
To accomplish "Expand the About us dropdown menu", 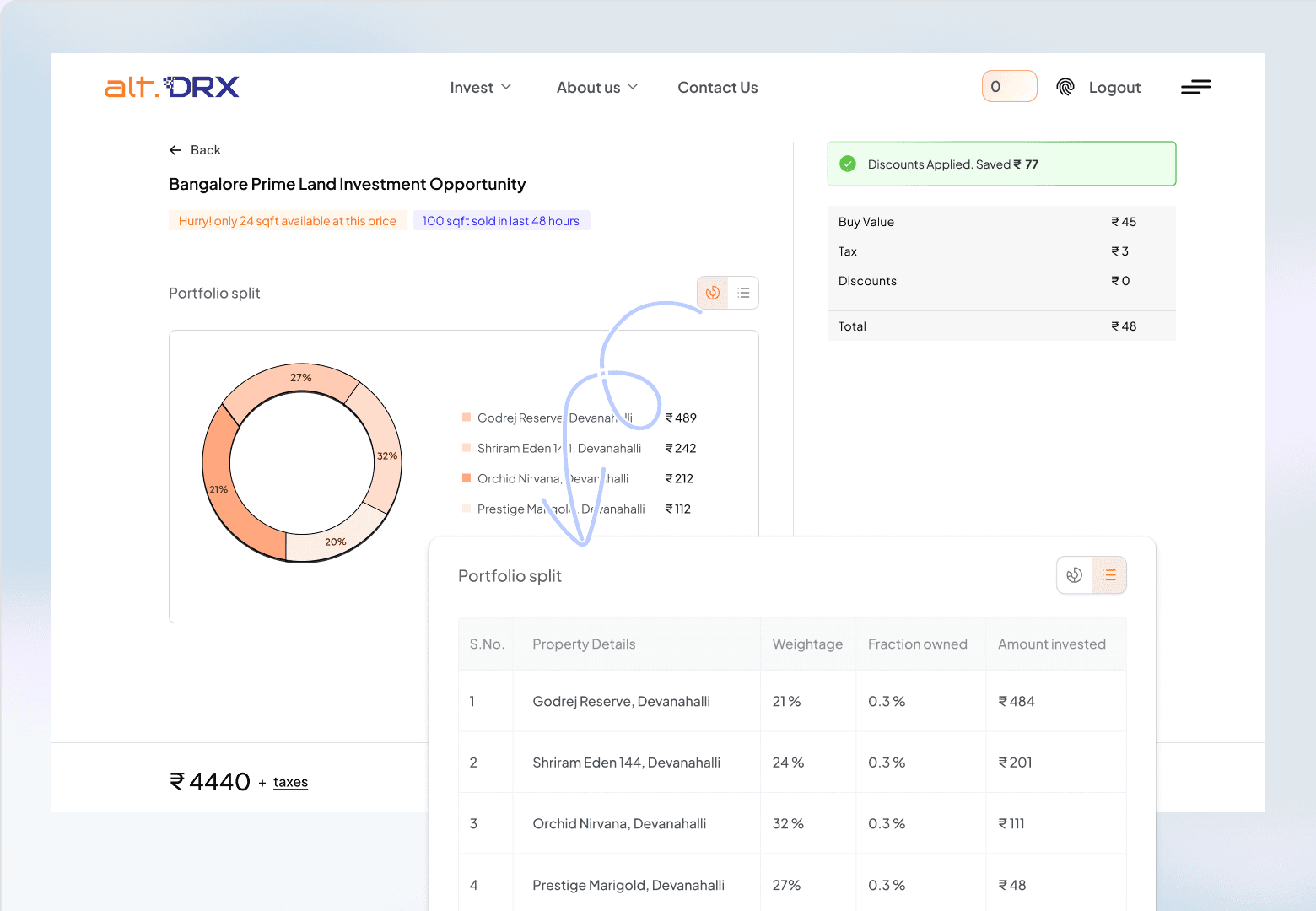I will point(597,88).
